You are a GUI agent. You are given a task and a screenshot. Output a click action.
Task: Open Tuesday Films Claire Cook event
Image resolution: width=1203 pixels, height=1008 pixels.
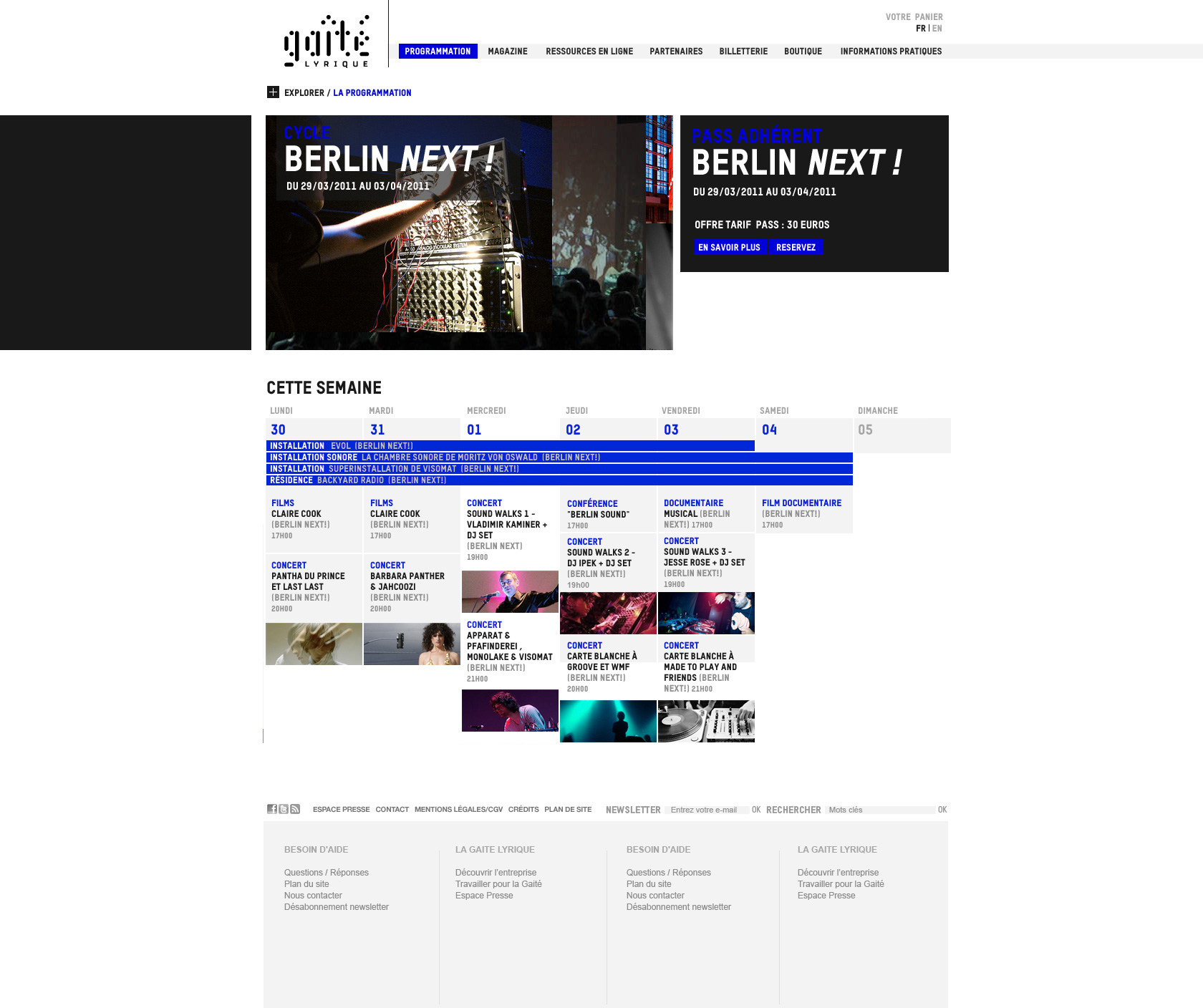point(412,520)
